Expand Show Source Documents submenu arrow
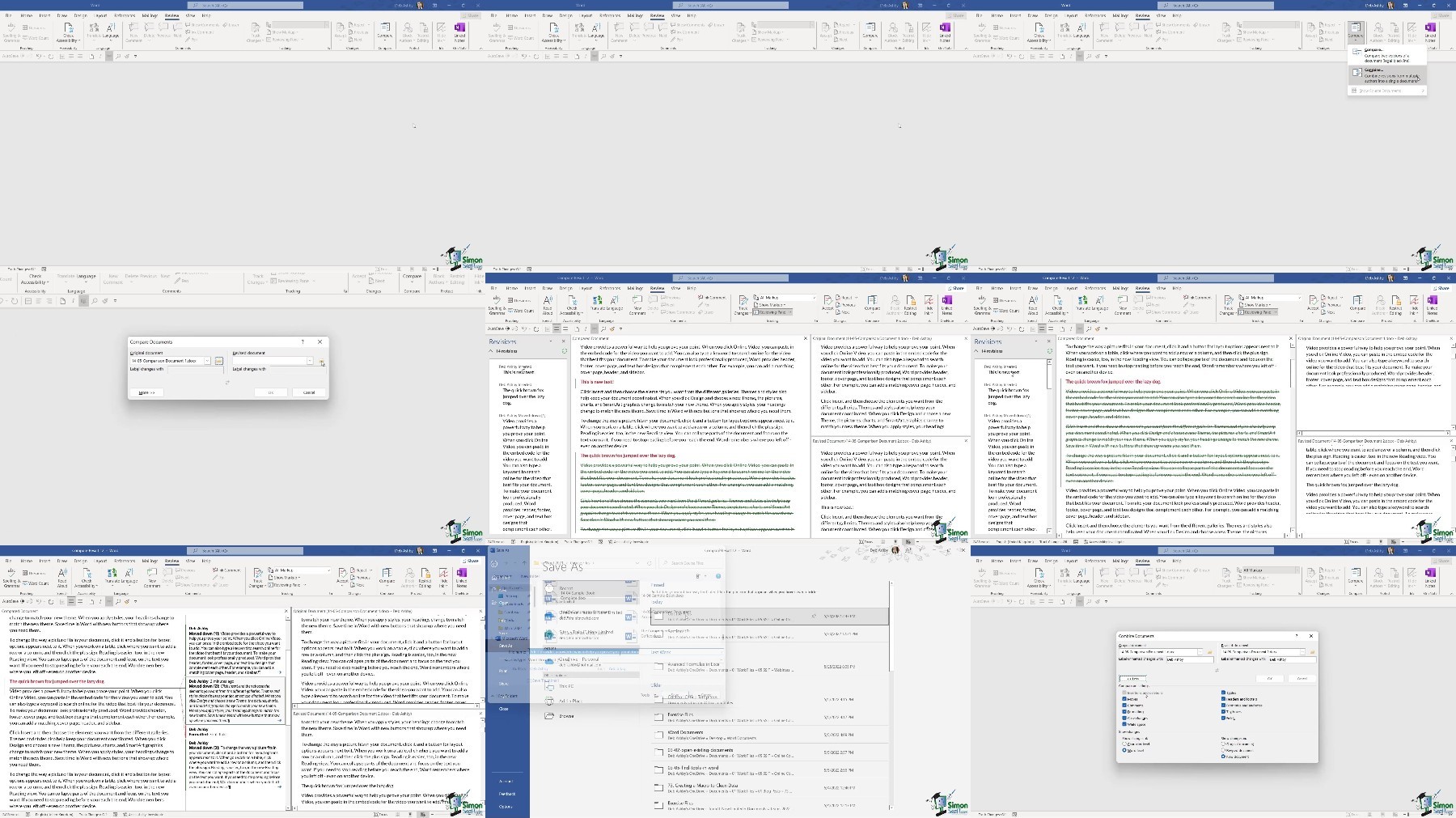This screenshot has height=818, width=1456. click(1423, 91)
